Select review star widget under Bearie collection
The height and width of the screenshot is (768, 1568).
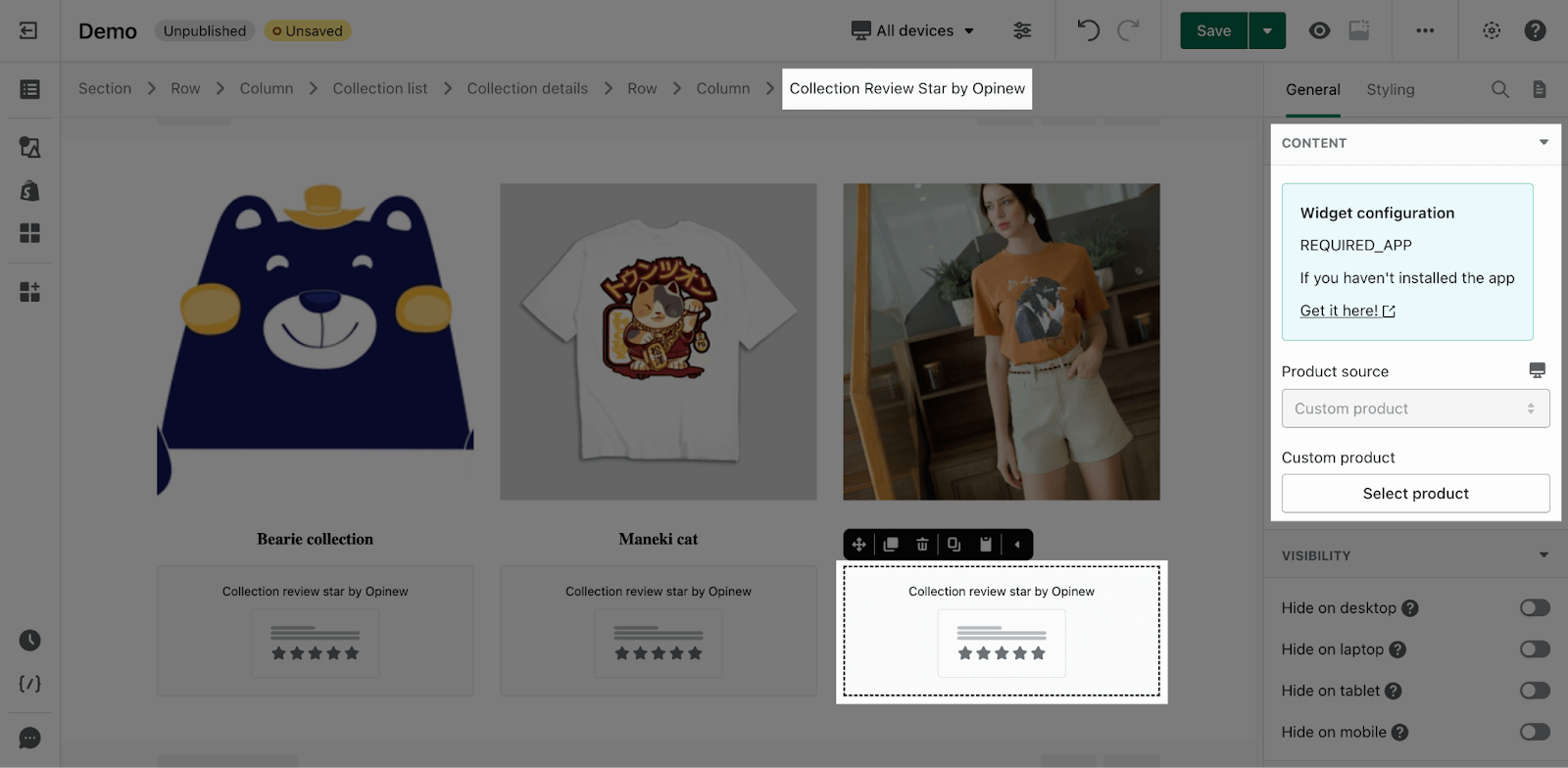click(316, 631)
